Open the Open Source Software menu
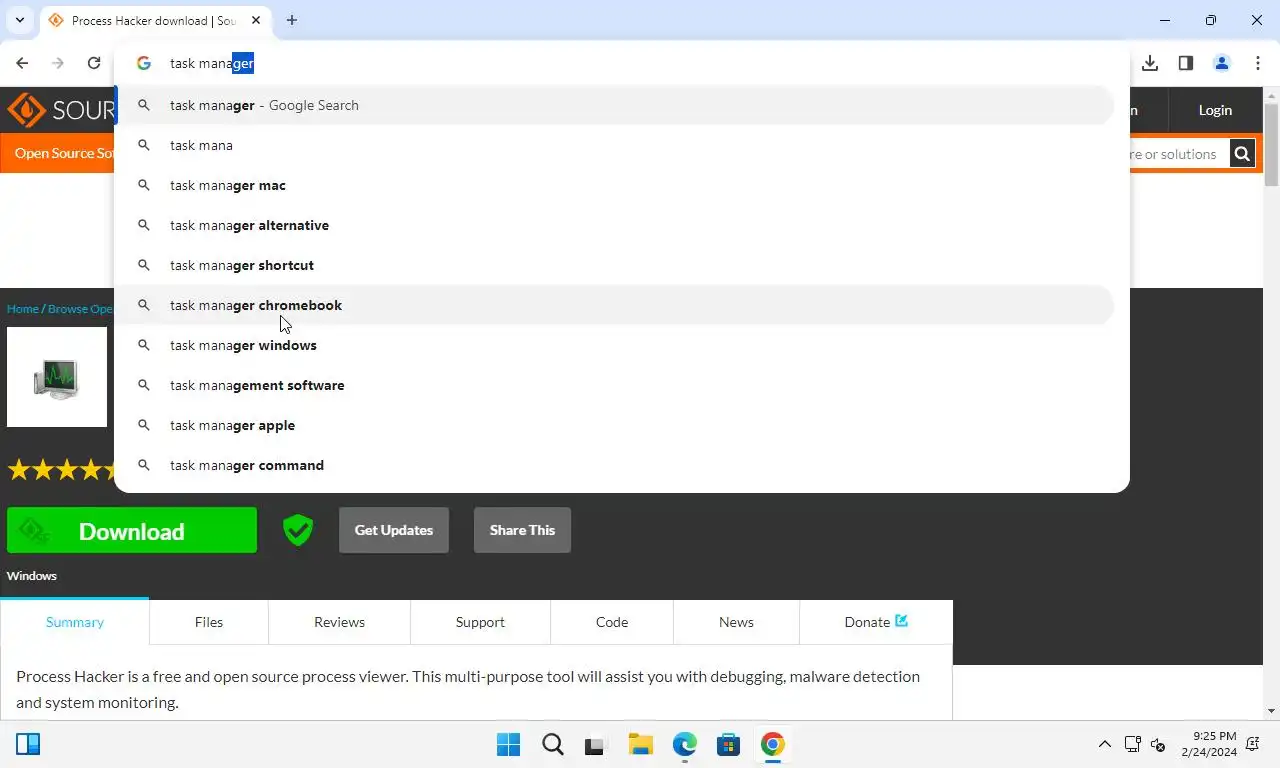Image resolution: width=1280 pixels, height=768 pixels. [64, 153]
